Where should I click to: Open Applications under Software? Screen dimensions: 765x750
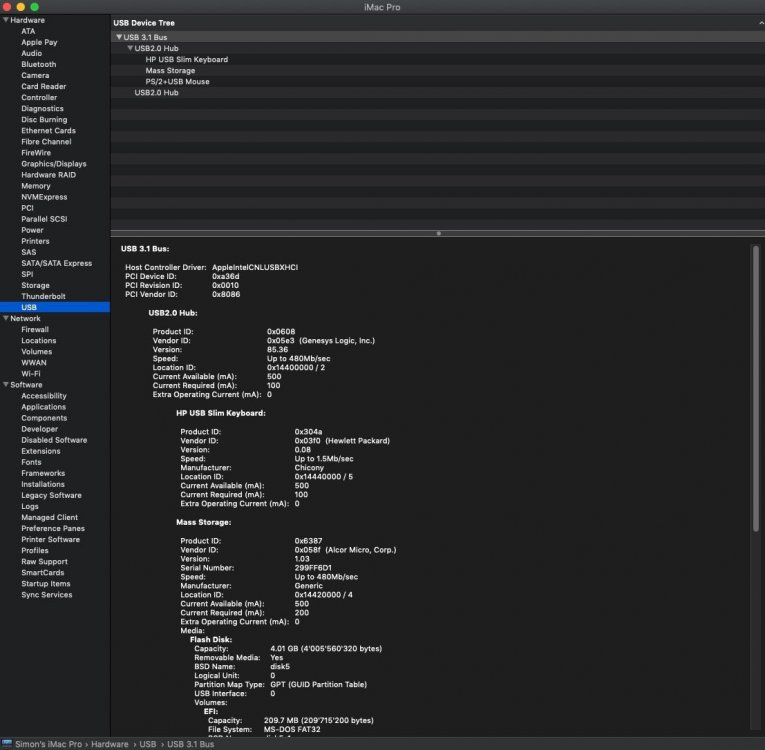[43, 407]
